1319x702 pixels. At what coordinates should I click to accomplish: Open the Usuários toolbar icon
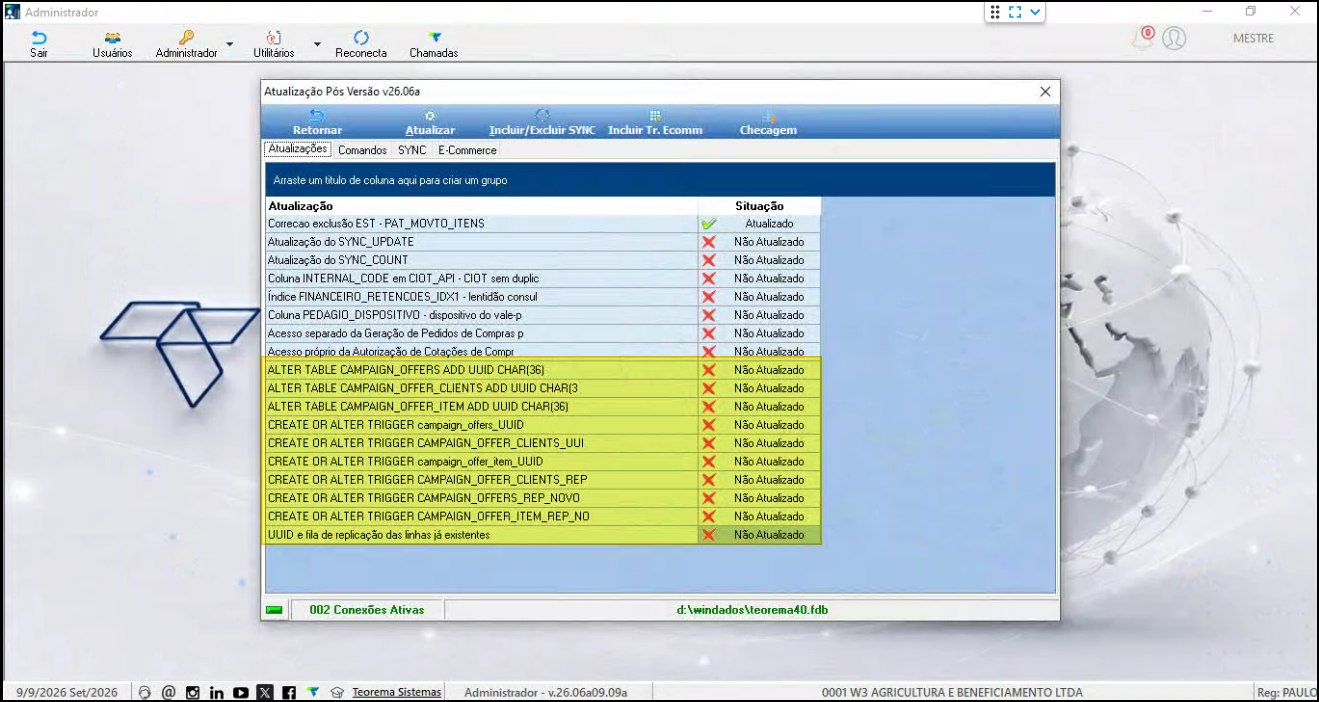point(112,38)
